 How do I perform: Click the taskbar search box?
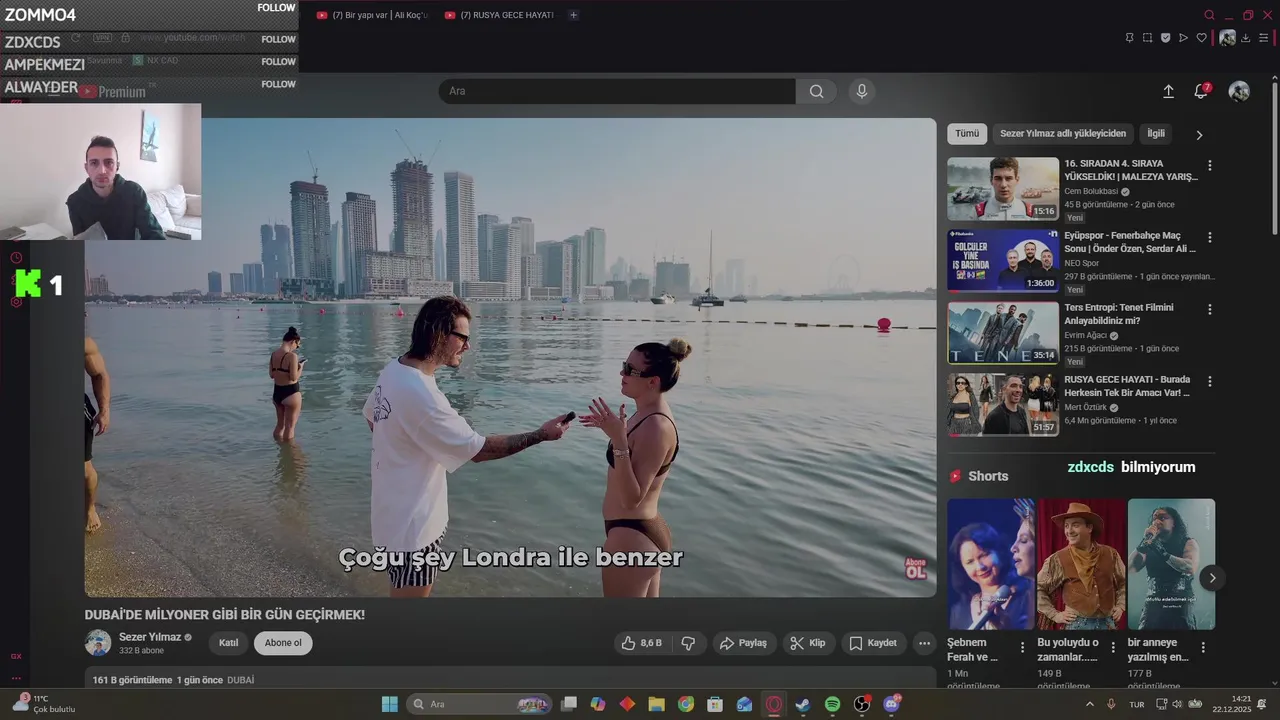point(479,704)
